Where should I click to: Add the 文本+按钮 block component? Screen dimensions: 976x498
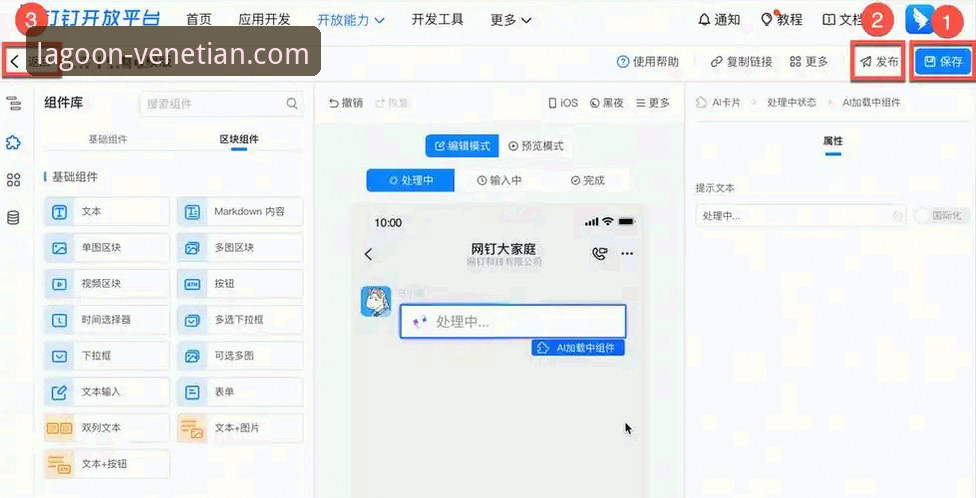click(x=106, y=464)
